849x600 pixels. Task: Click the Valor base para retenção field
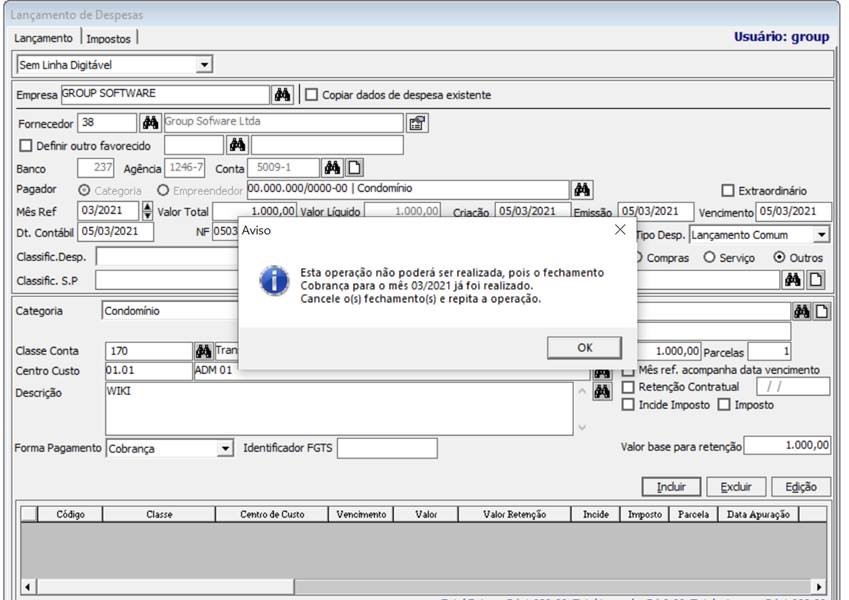[787, 446]
